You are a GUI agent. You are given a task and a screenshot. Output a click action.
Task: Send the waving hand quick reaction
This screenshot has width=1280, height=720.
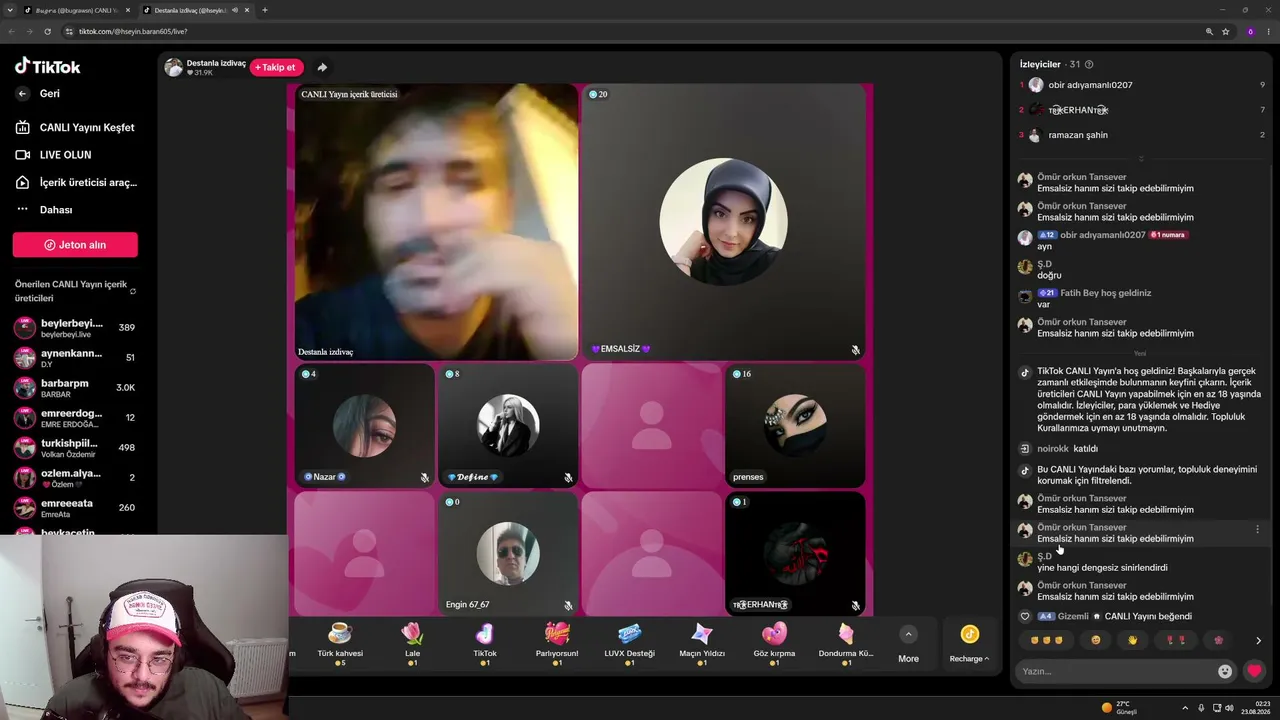tap(1133, 640)
